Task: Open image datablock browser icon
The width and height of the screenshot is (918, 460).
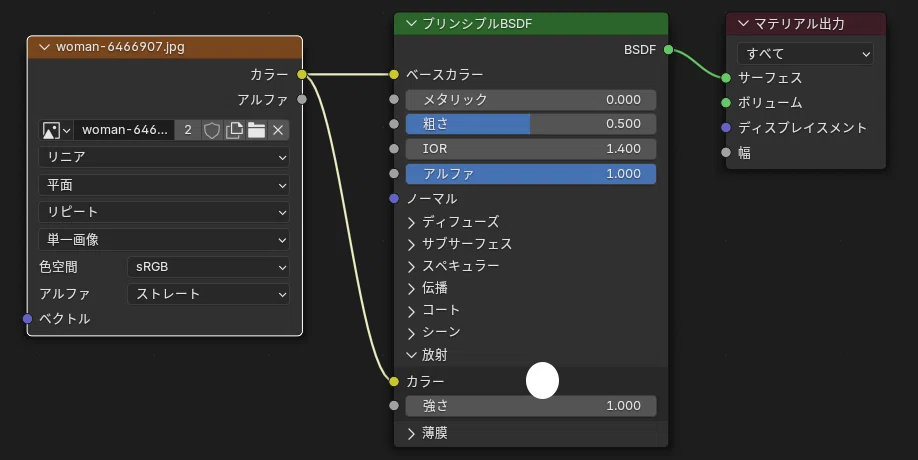Action: point(56,130)
